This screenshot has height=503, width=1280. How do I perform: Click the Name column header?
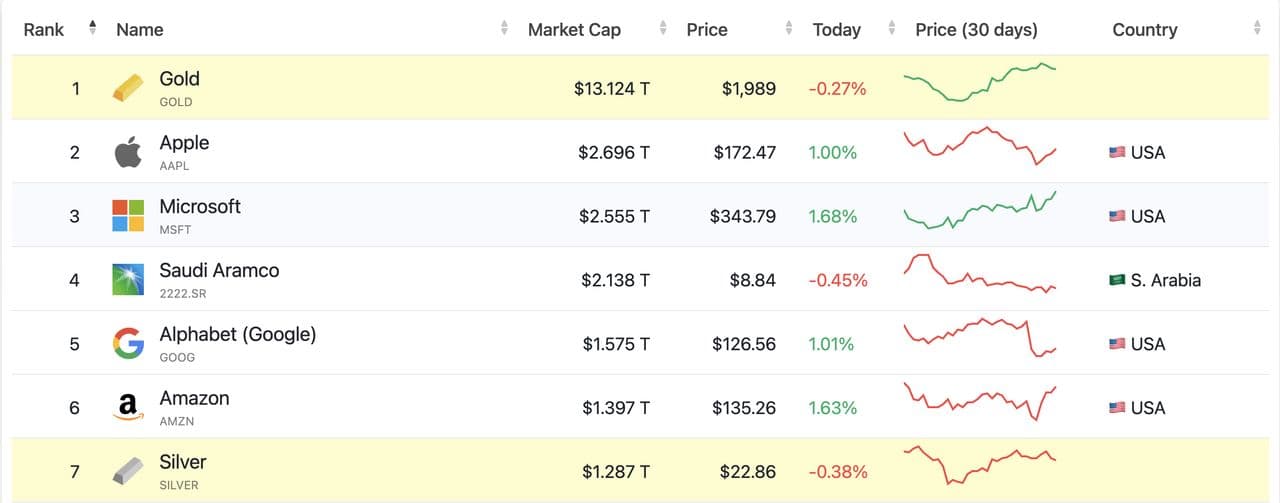point(140,30)
